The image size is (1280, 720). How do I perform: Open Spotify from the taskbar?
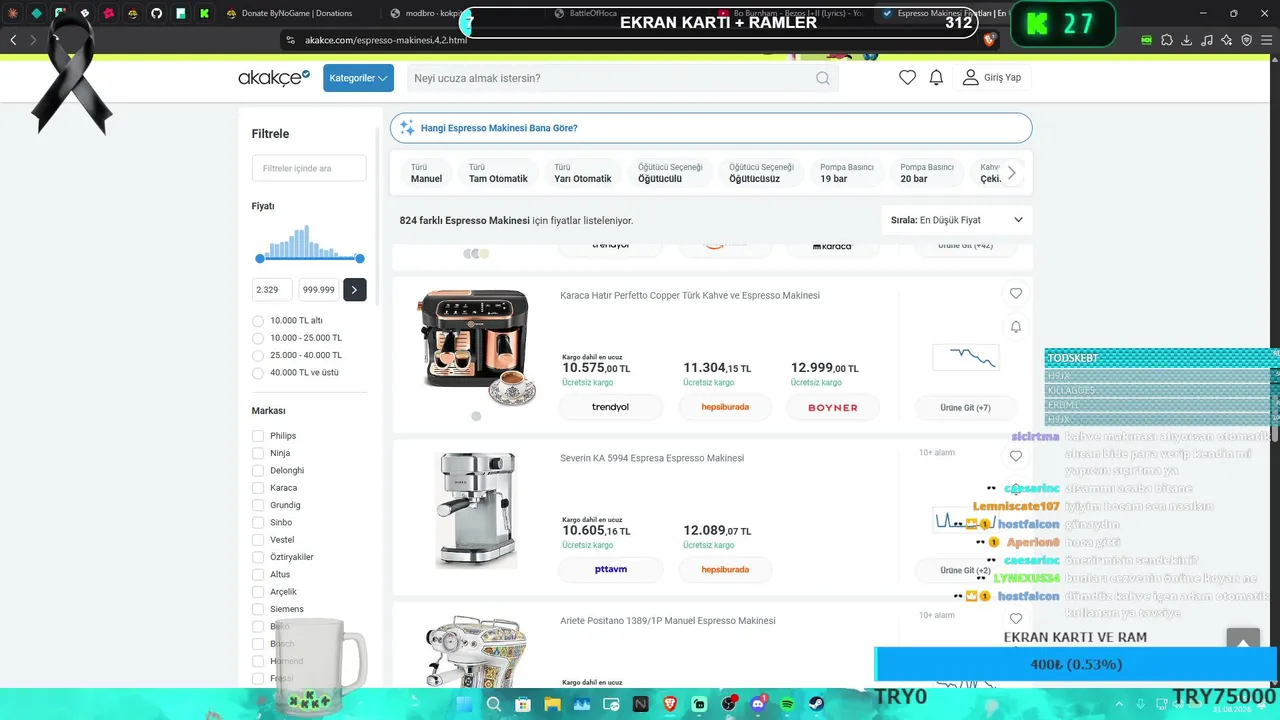coord(787,704)
